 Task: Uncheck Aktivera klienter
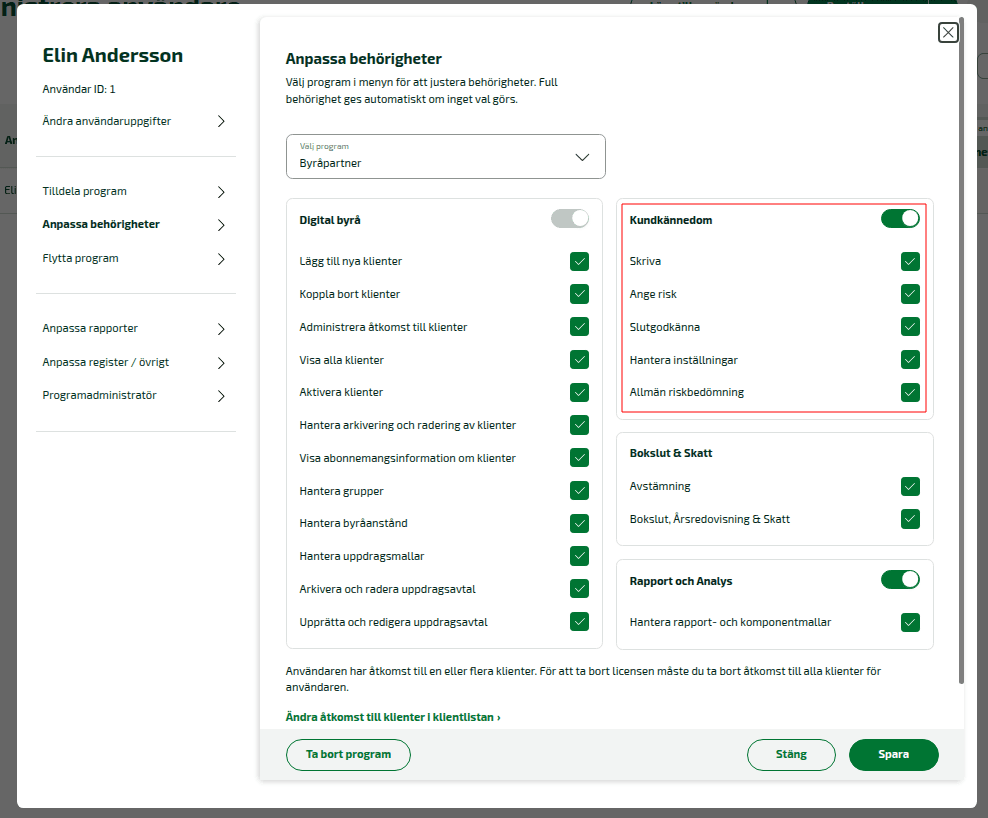pyautogui.click(x=579, y=393)
